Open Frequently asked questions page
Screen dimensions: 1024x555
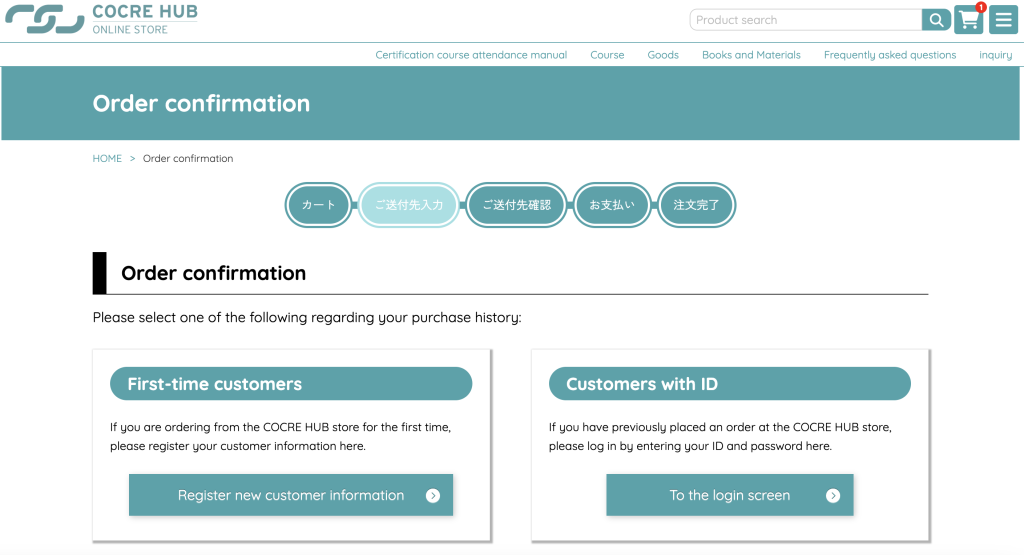pyautogui.click(x=890, y=55)
